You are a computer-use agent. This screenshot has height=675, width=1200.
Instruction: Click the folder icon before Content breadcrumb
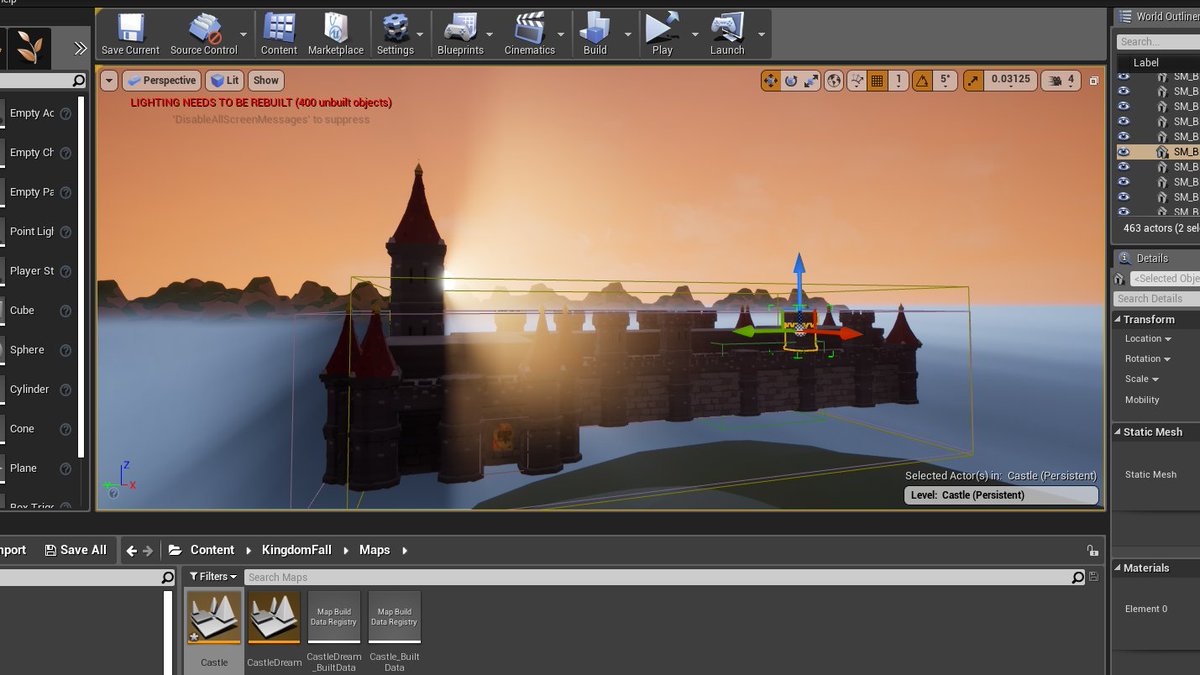(x=175, y=550)
